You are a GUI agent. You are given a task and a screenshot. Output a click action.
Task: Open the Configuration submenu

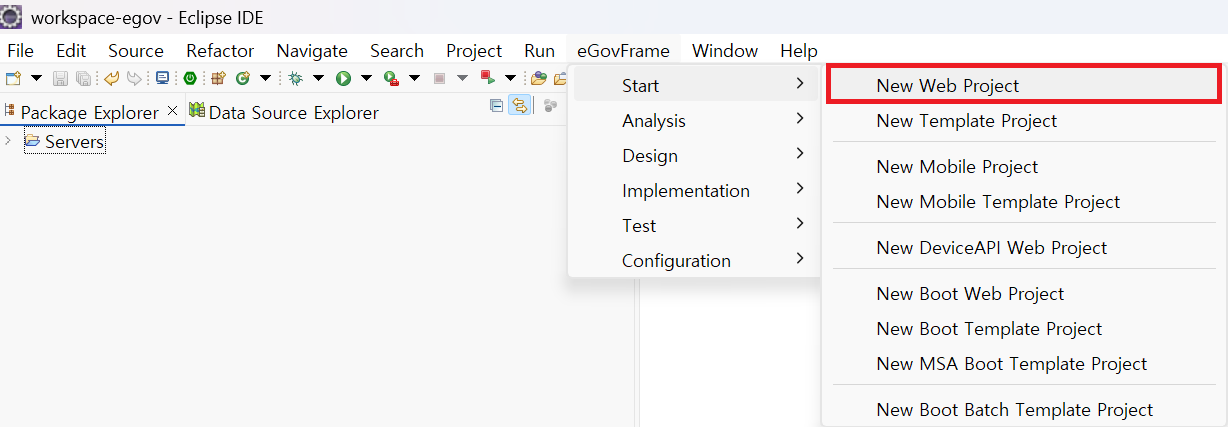coord(676,261)
